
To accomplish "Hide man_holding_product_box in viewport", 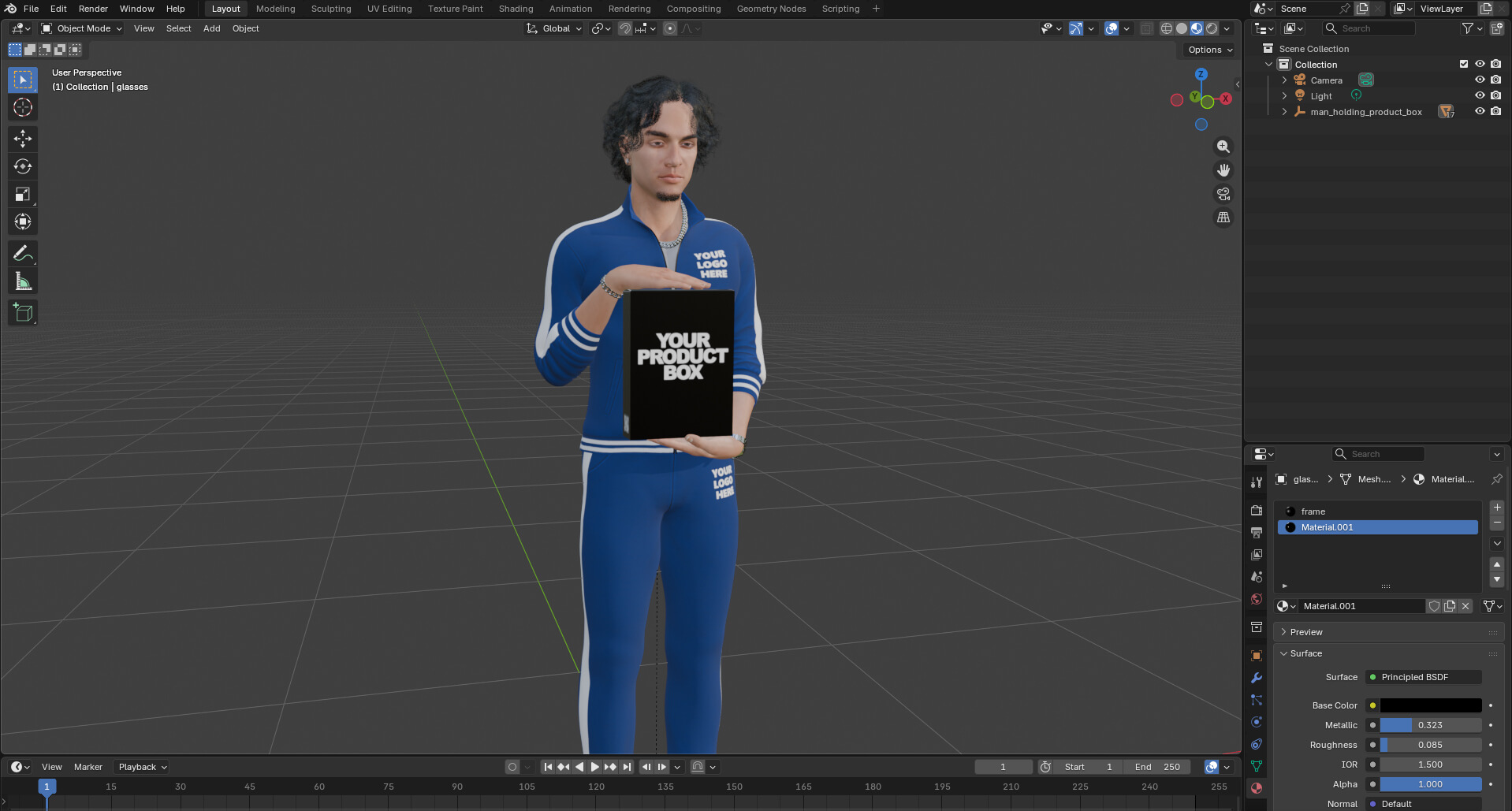I will click(1480, 111).
